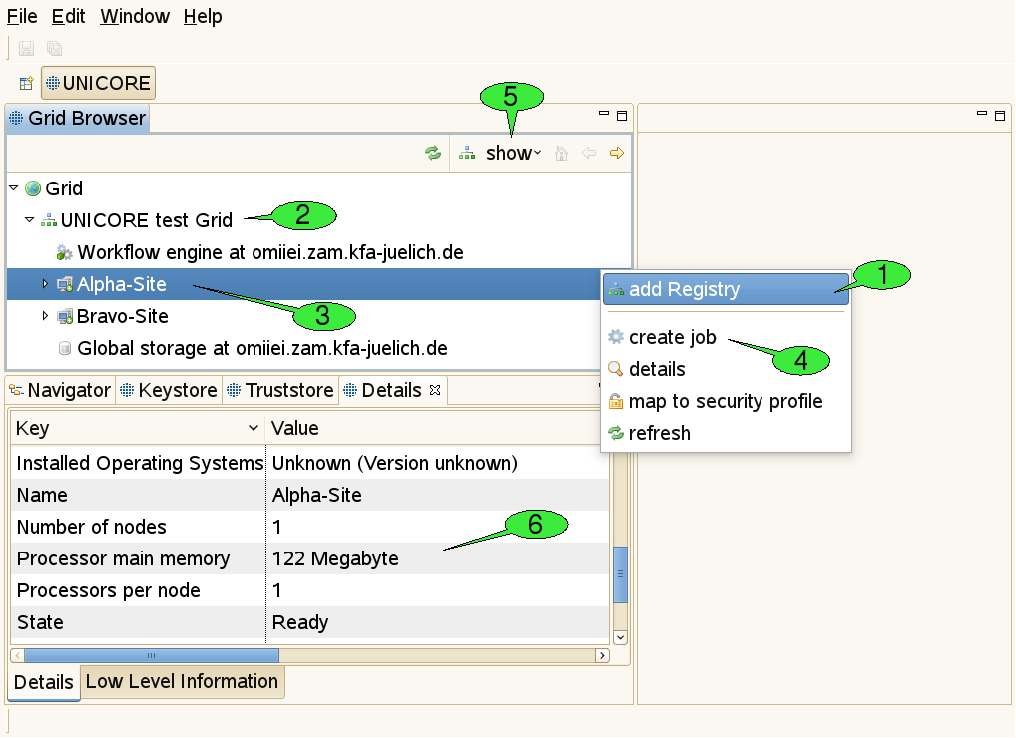Click the Ready state value
Image resolution: width=1016 pixels, height=738 pixels.
click(x=300, y=622)
